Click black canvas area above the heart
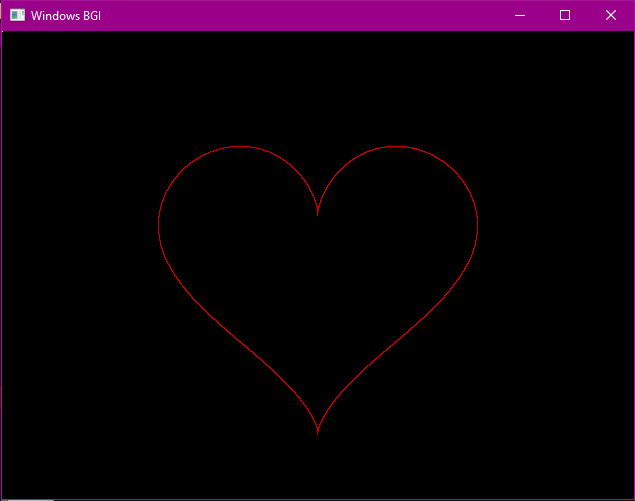The image size is (635, 501). click(318, 90)
